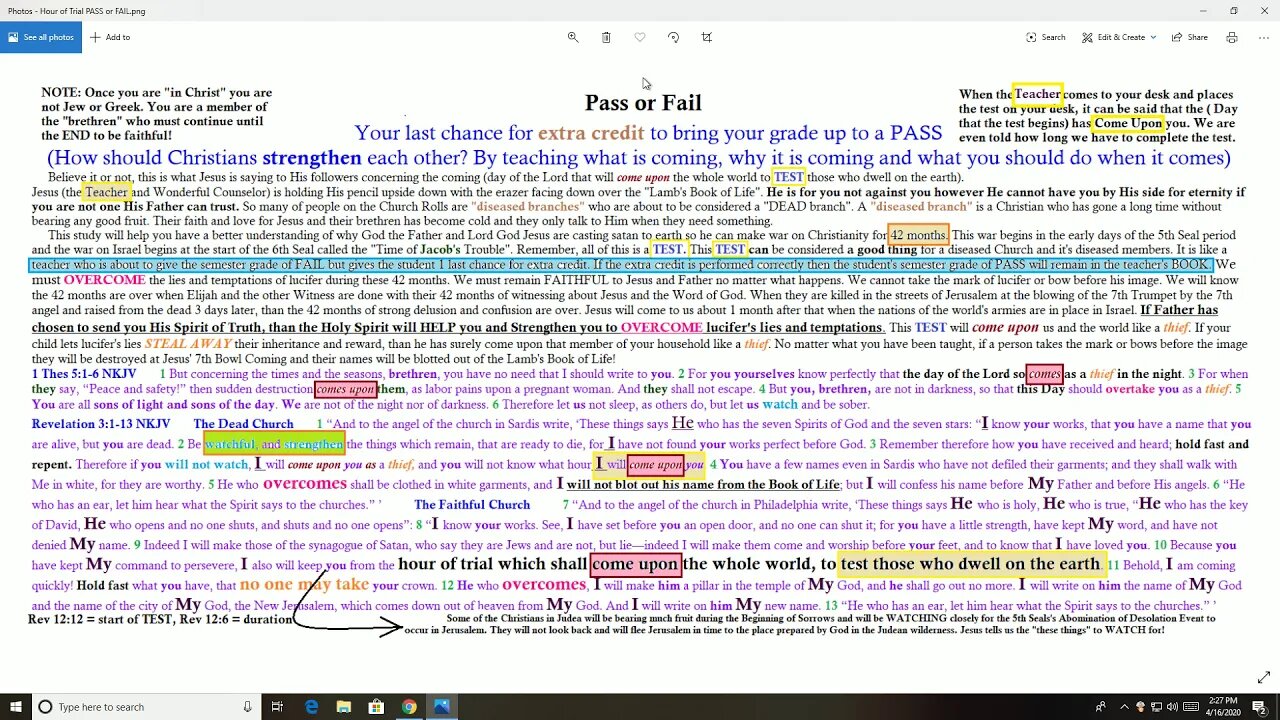Viewport: 1280px width, 720px height.
Task: Click the '1 Thes 5:1-6 NKJV' heading
Action: click(84, 374)
